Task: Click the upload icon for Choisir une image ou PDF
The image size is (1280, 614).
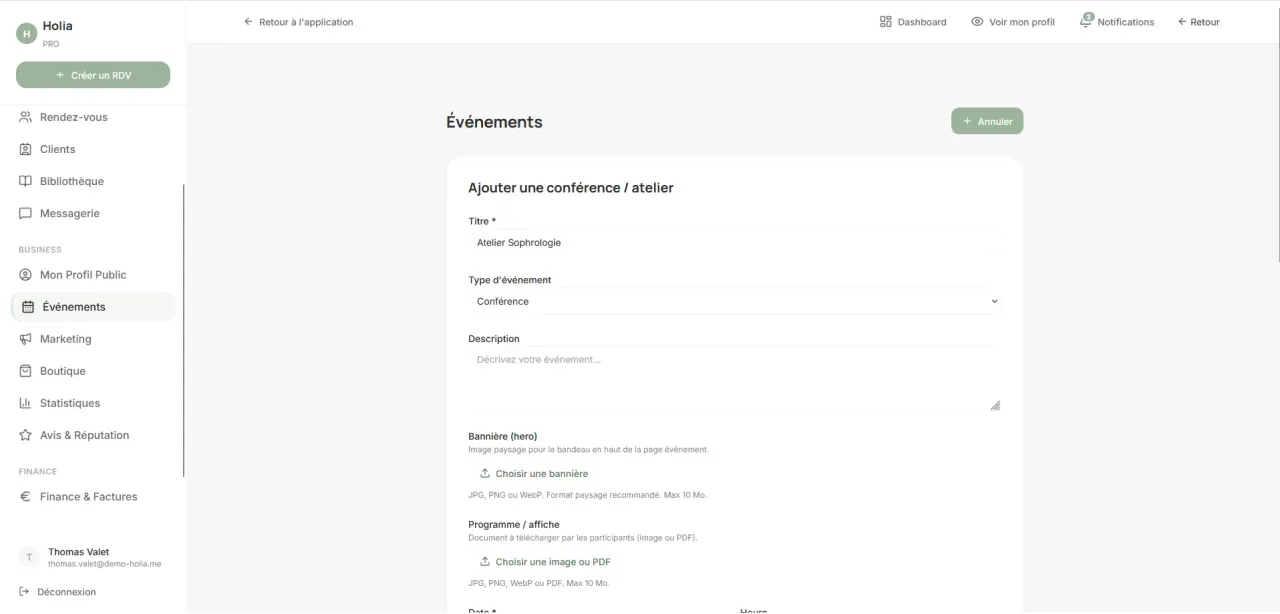Action: pyautogui.click(x=485, y=562)
